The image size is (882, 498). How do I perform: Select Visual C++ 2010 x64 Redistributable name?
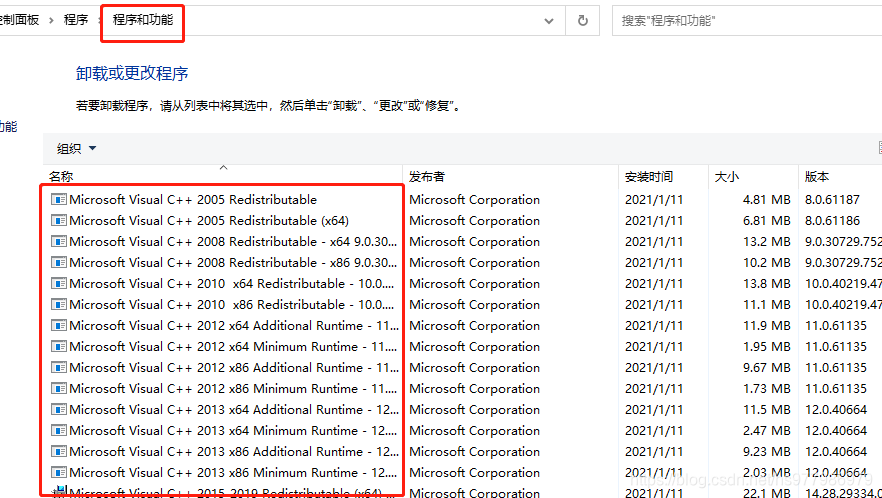231,283
